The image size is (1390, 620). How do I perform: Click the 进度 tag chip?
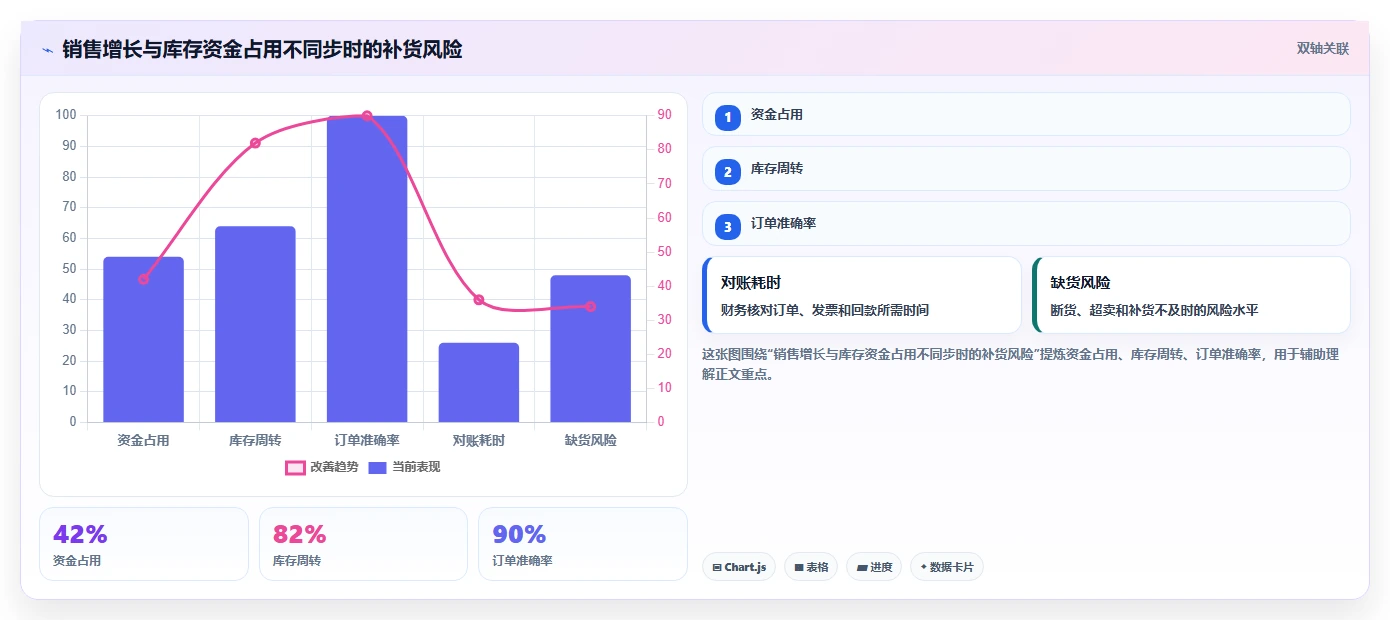coord(874,567)
